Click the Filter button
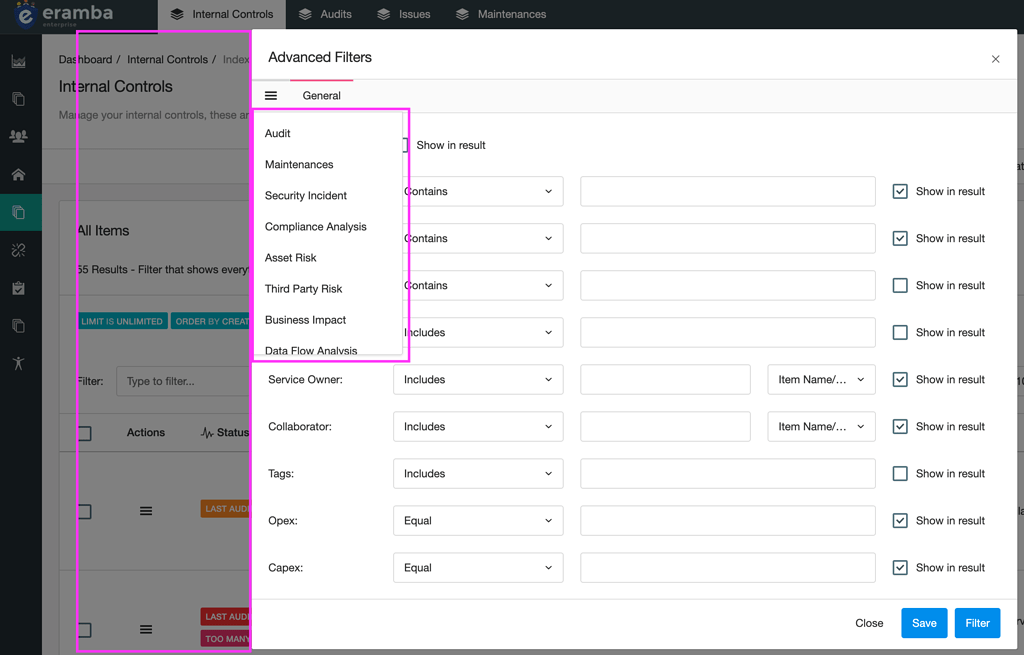1024x655 pixels. click(978, 623)
